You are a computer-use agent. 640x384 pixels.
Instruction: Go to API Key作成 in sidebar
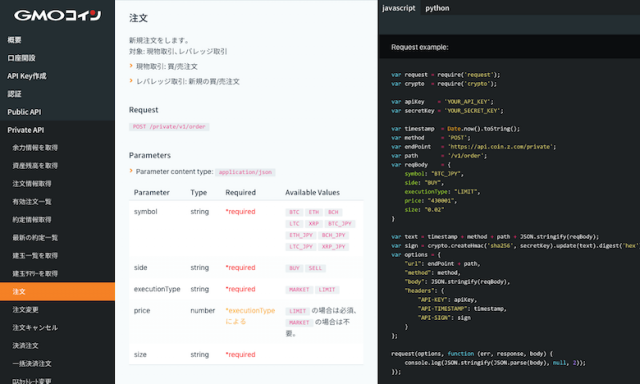(x=27, y=76)
